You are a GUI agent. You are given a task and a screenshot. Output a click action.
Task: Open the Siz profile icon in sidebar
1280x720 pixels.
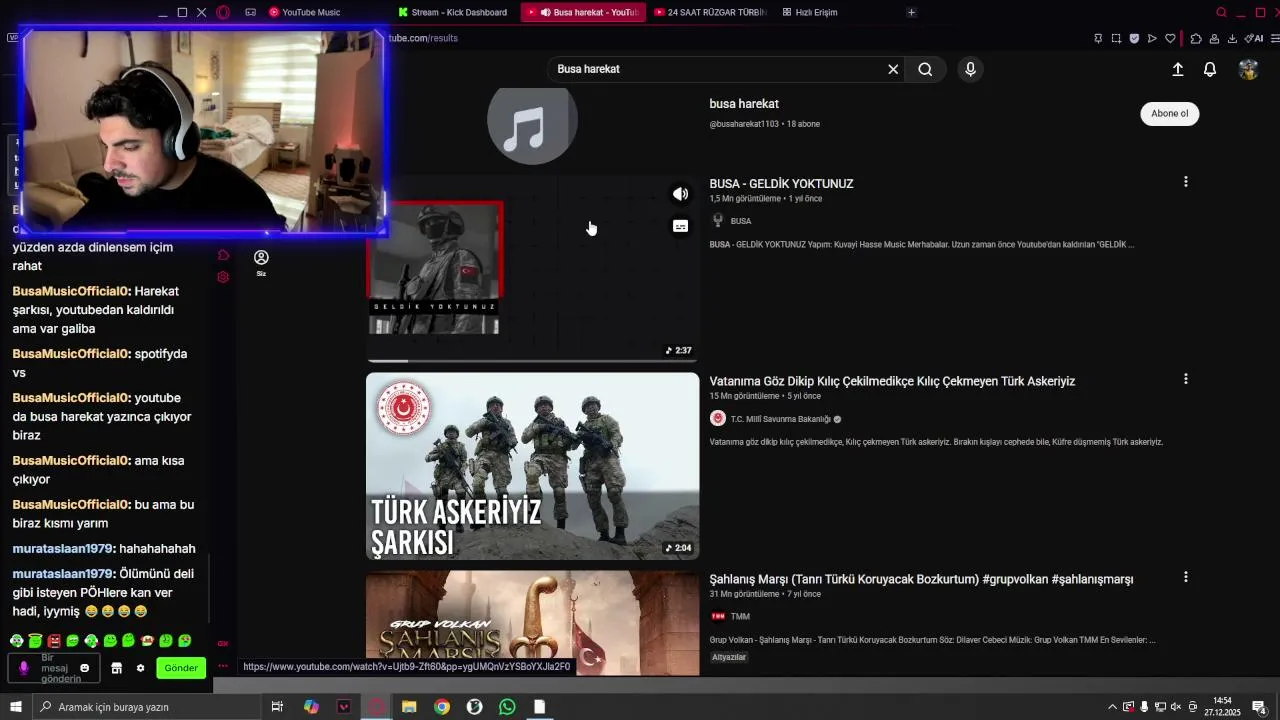point(261,262)
